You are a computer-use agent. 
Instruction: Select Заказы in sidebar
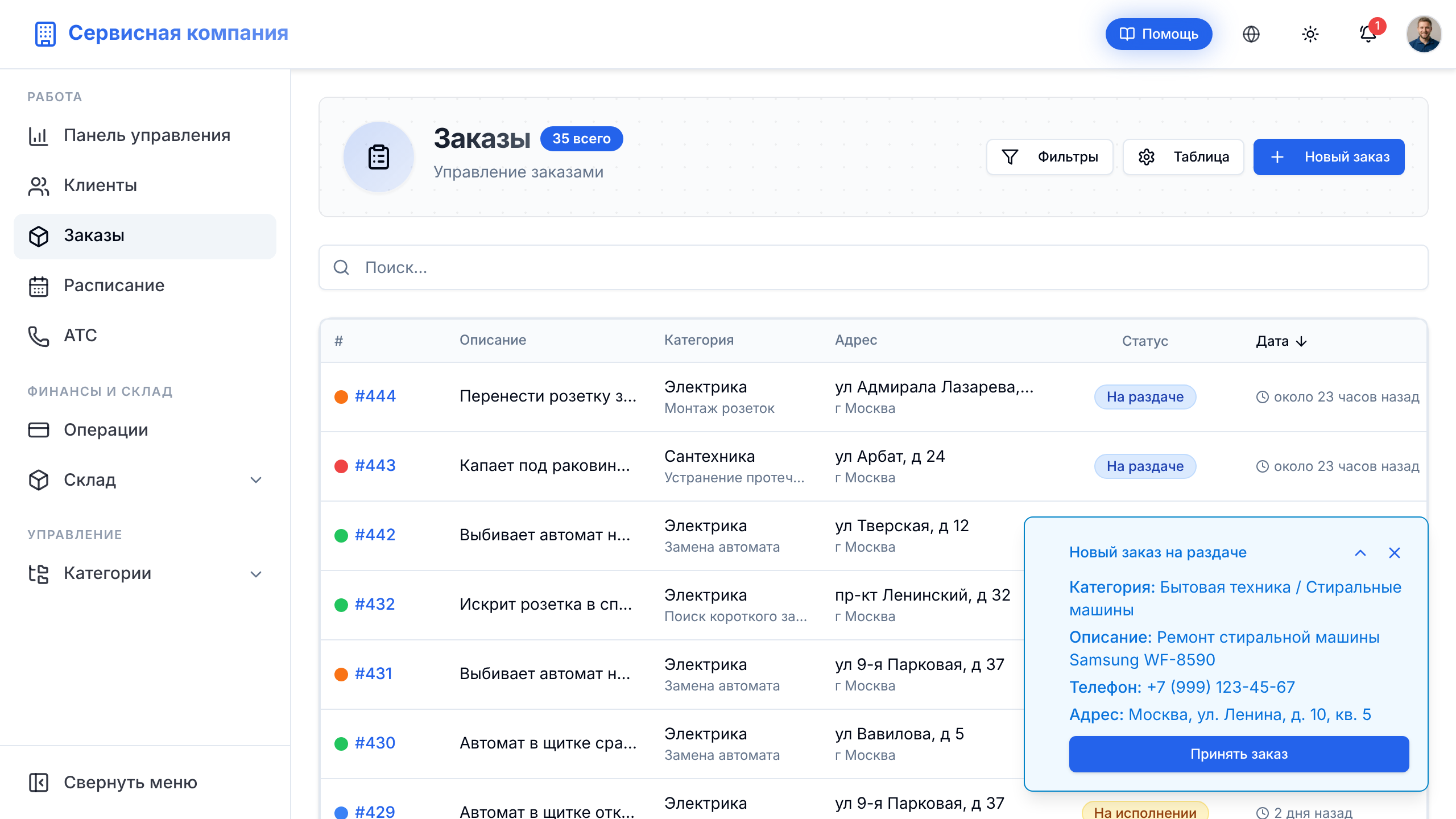click(x=145, y=235)
